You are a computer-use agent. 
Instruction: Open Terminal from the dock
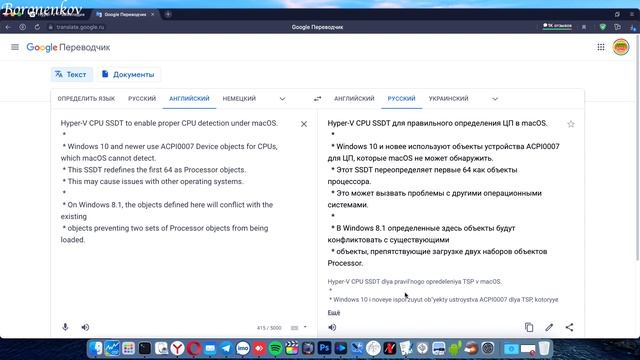[x=145, y=349]
